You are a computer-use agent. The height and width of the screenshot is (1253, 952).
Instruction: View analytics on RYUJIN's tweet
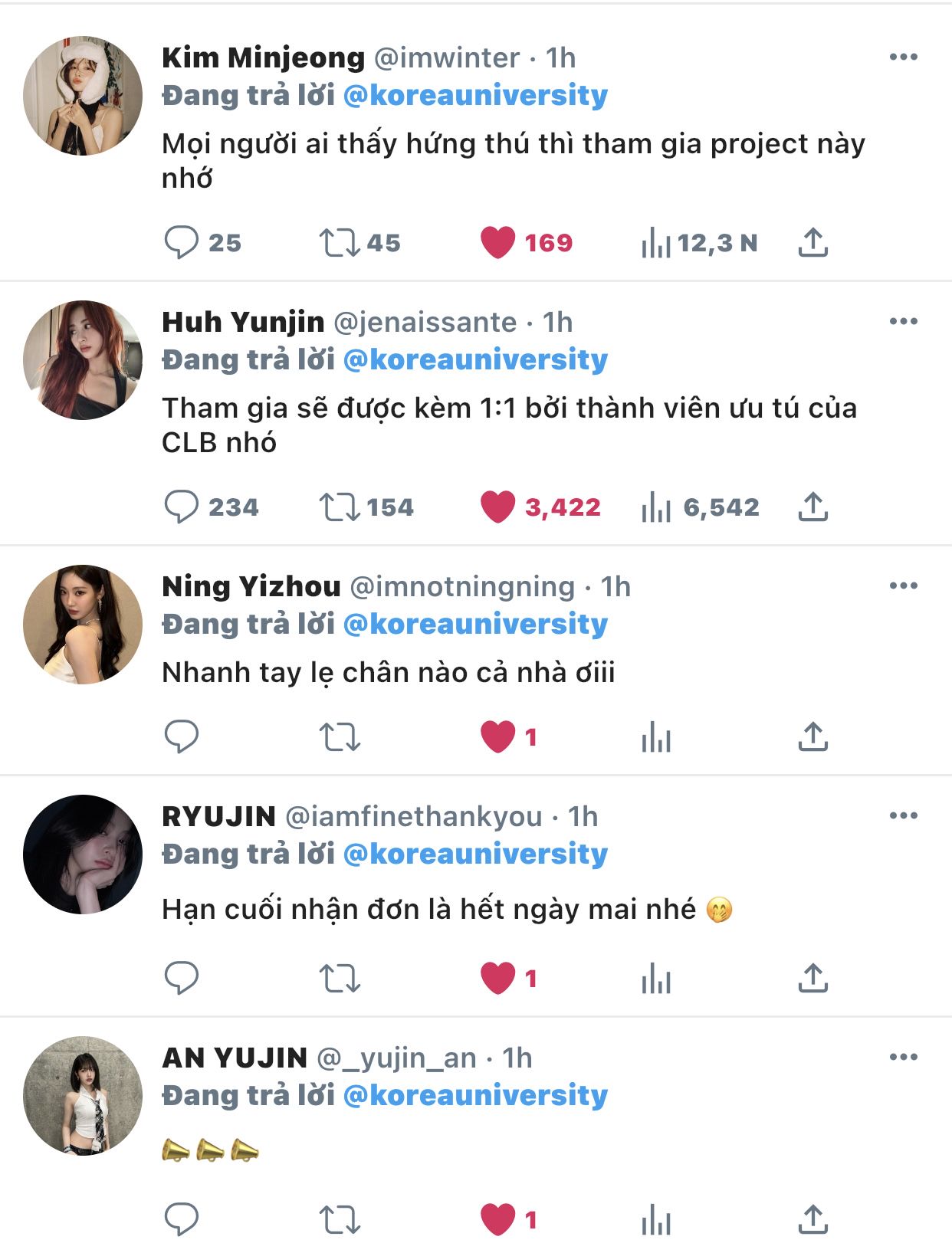[656, 979]
